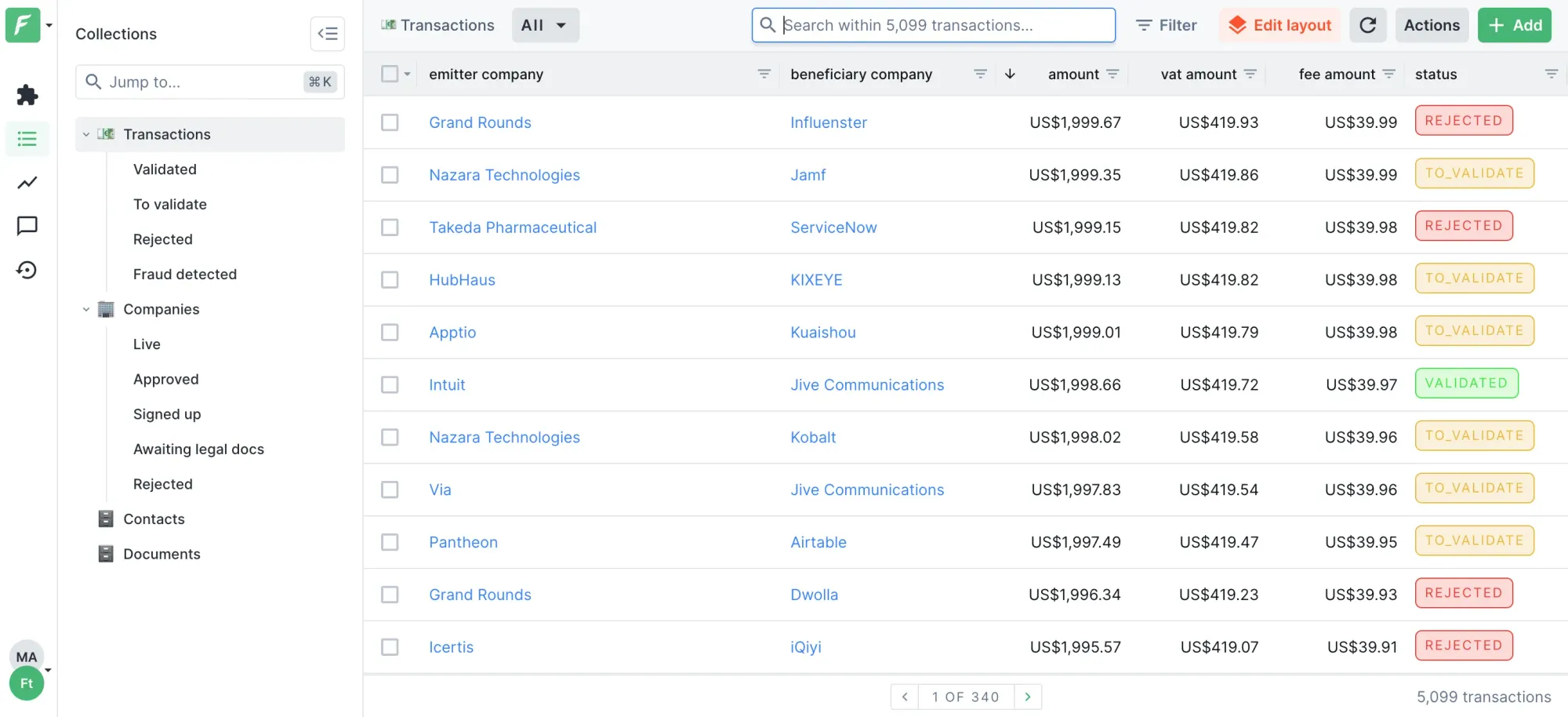This screenshot has height=717, width=1568.
Task: Click the search magnifier icon in Jump to
Action: 93,82
